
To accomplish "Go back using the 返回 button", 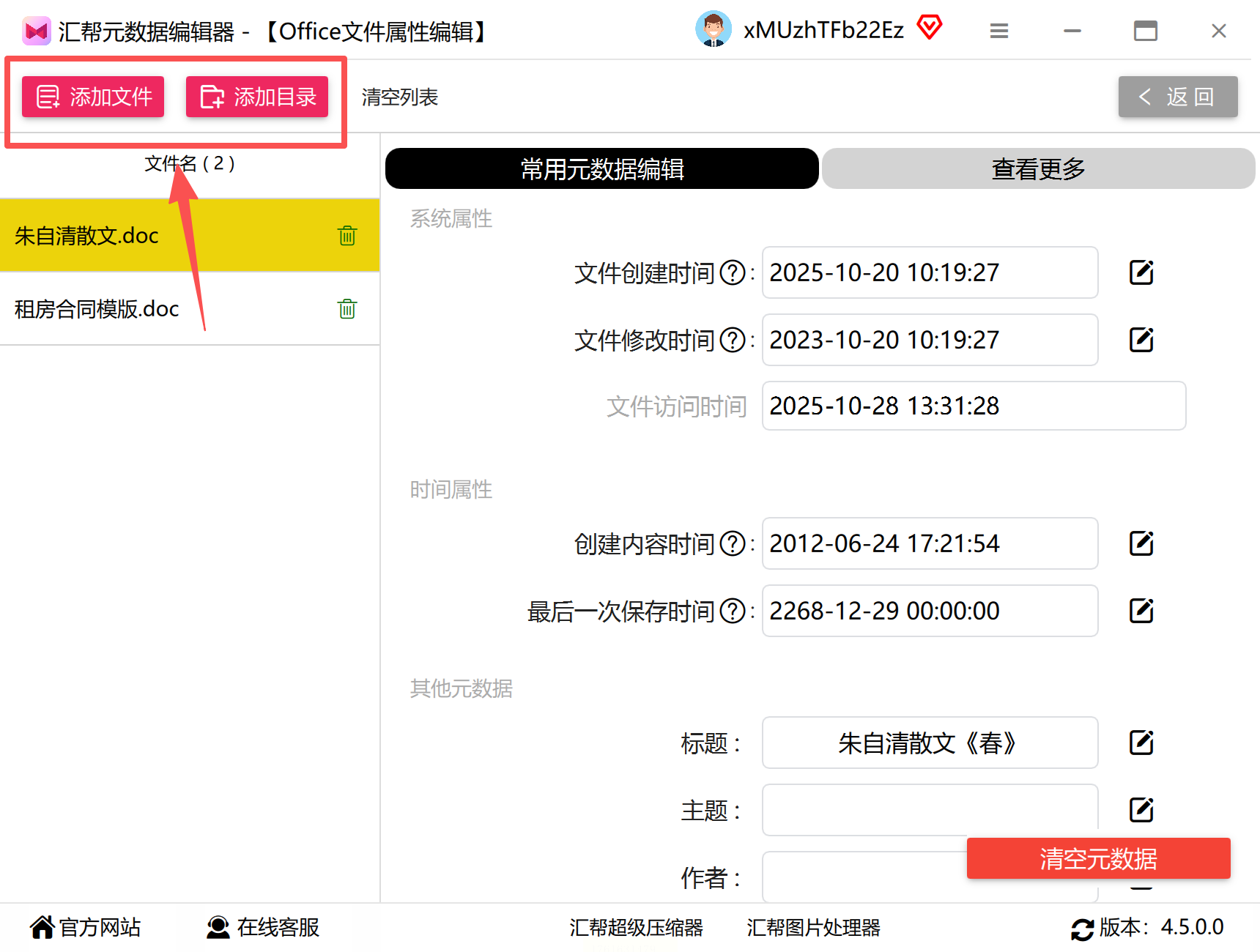I will click(1178, 97).
